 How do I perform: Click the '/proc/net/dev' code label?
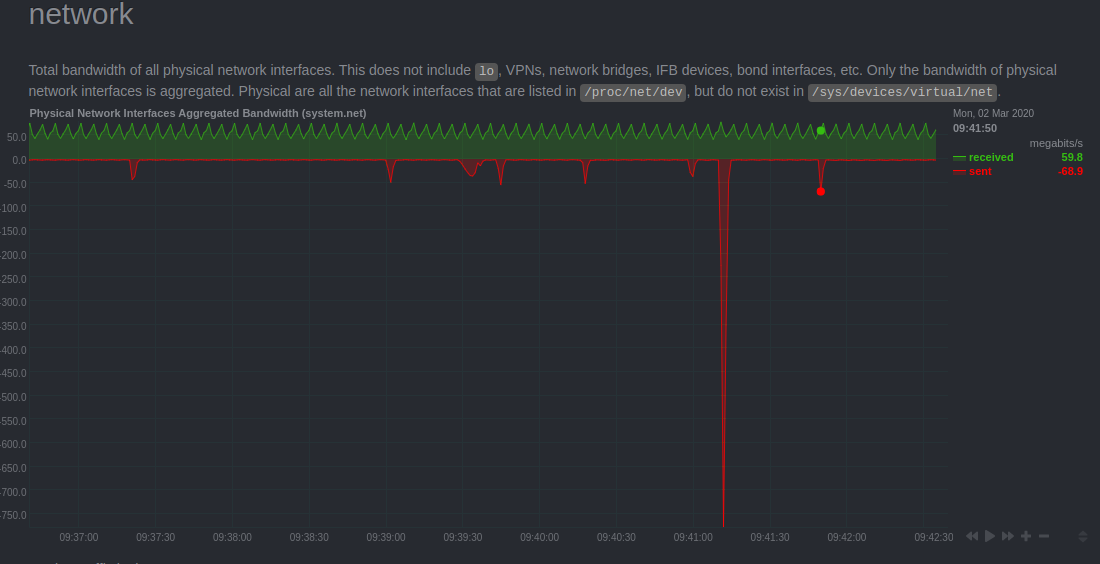tap(633, 93)
